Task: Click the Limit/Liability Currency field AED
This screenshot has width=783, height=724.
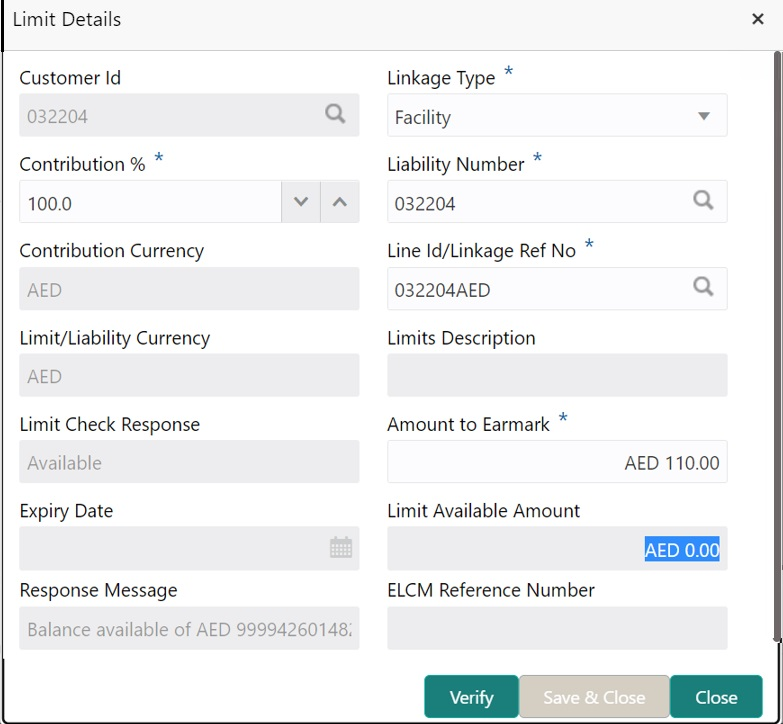Action: pyautogui.click(x=189, y=375)
